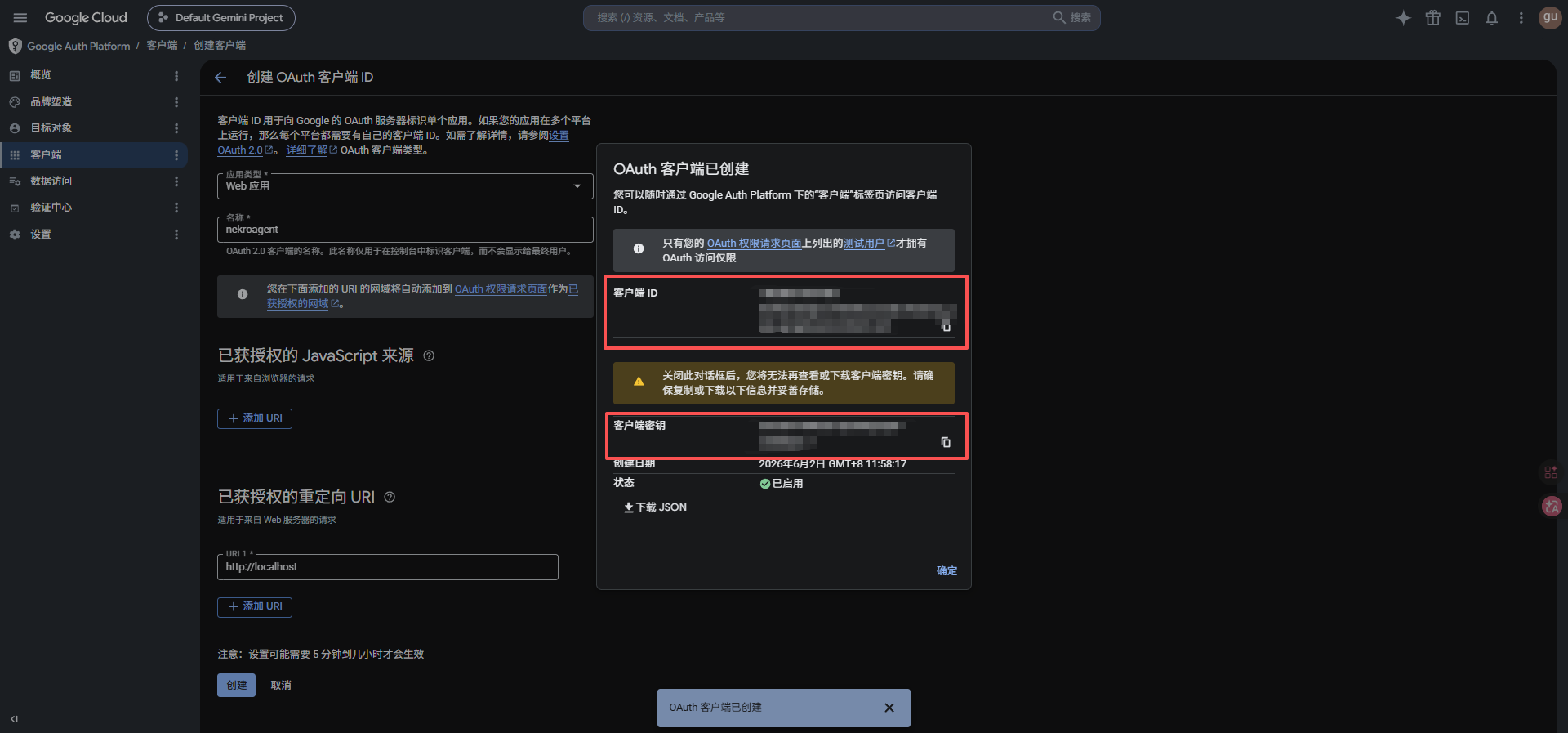This screenshot has width=1568, height=733.
Task: Click the 创建客户端 breadcrumb text
Action: [x=220, y=46]
